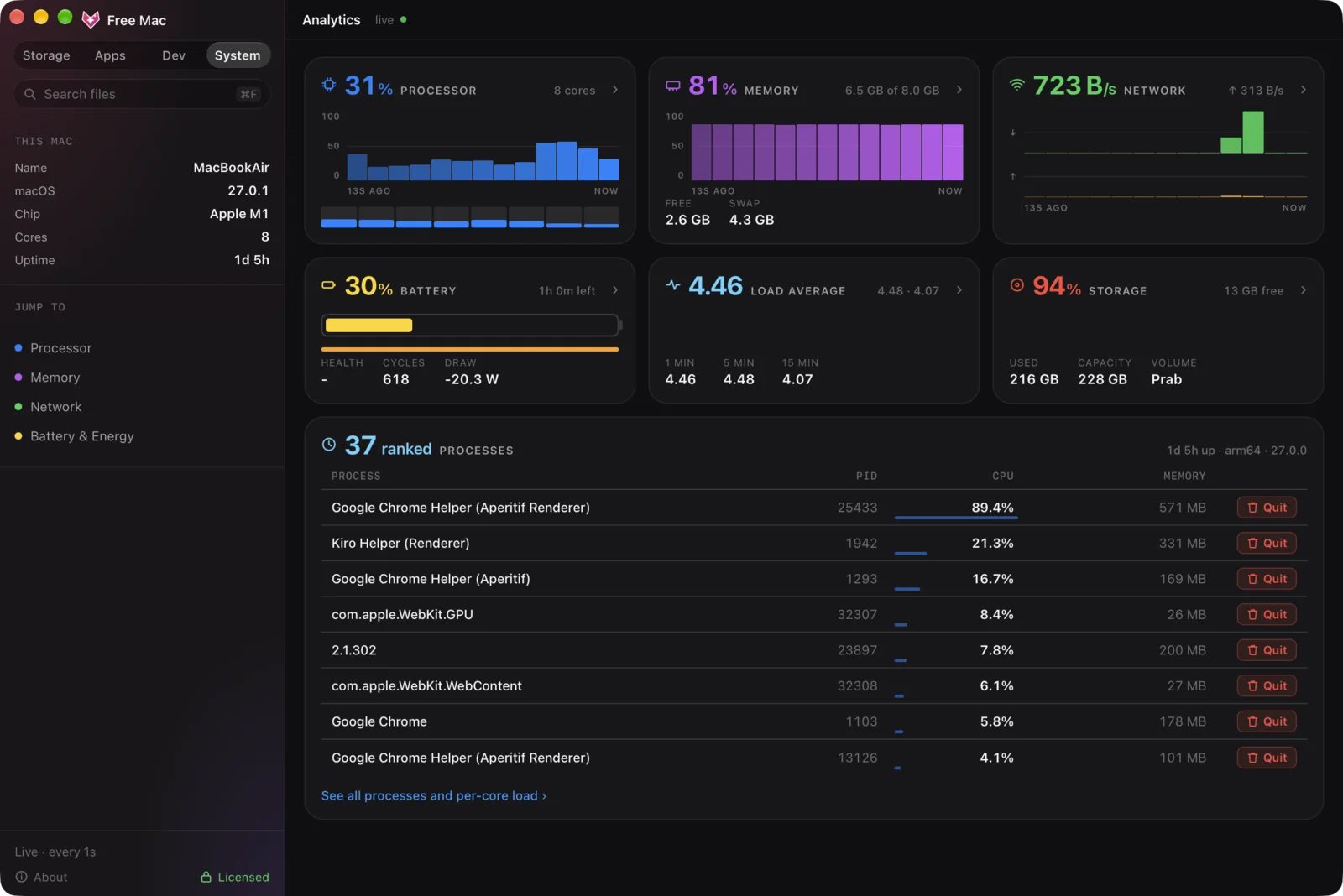Click the processor chip icon
The width and height of the screenshot is (1343, 896).
pos(329,85)
